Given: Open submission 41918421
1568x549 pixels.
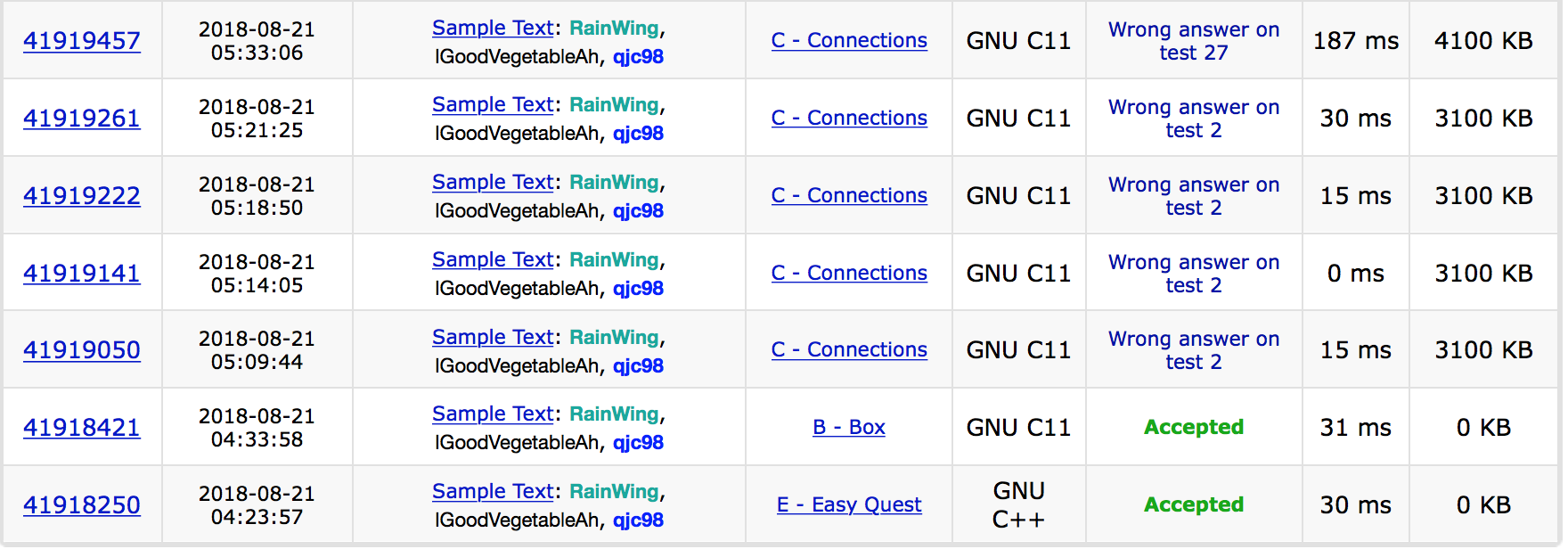Looking at the screenshot, I should pyautogui.click(x=82, y=428).
